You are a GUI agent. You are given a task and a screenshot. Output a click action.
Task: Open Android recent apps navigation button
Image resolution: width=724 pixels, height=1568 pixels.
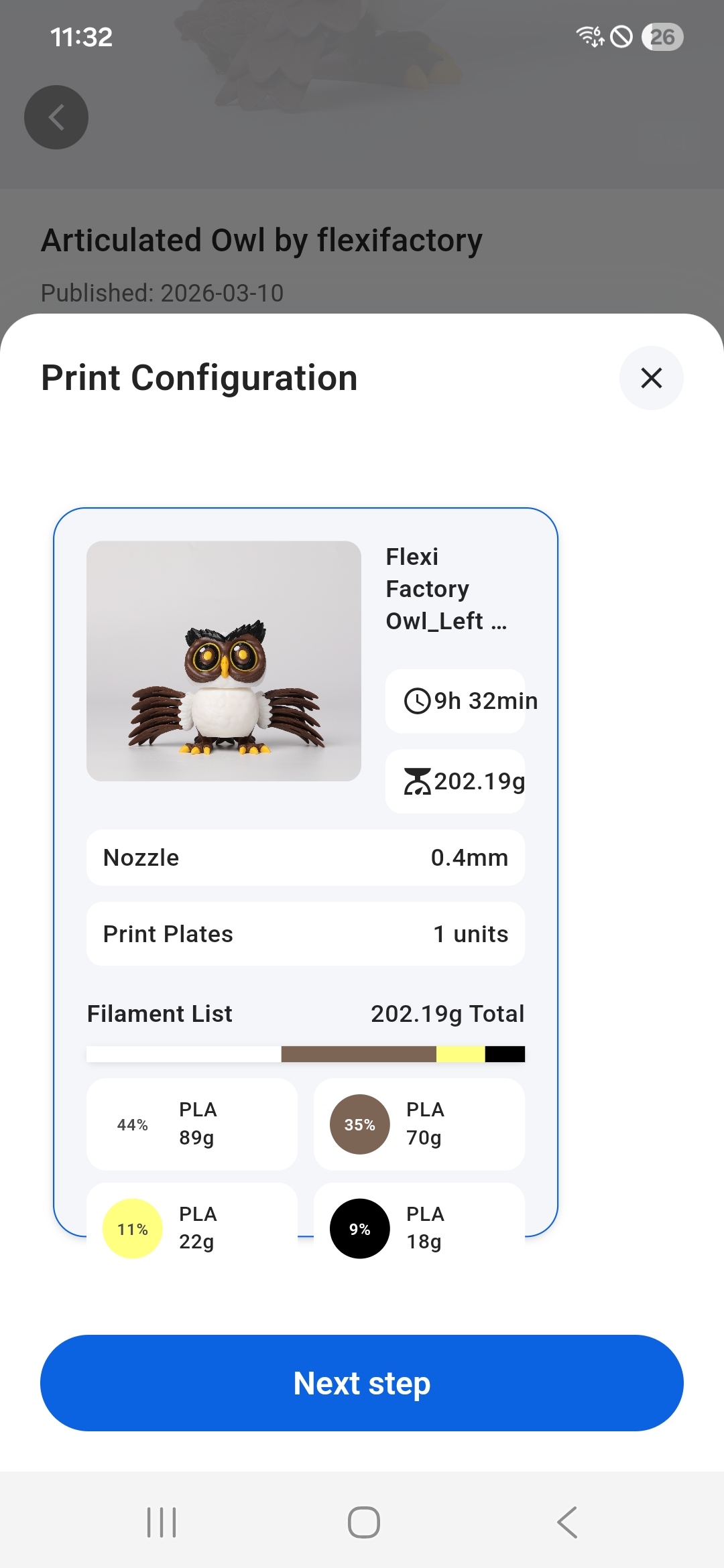(x=162, y=1522)
